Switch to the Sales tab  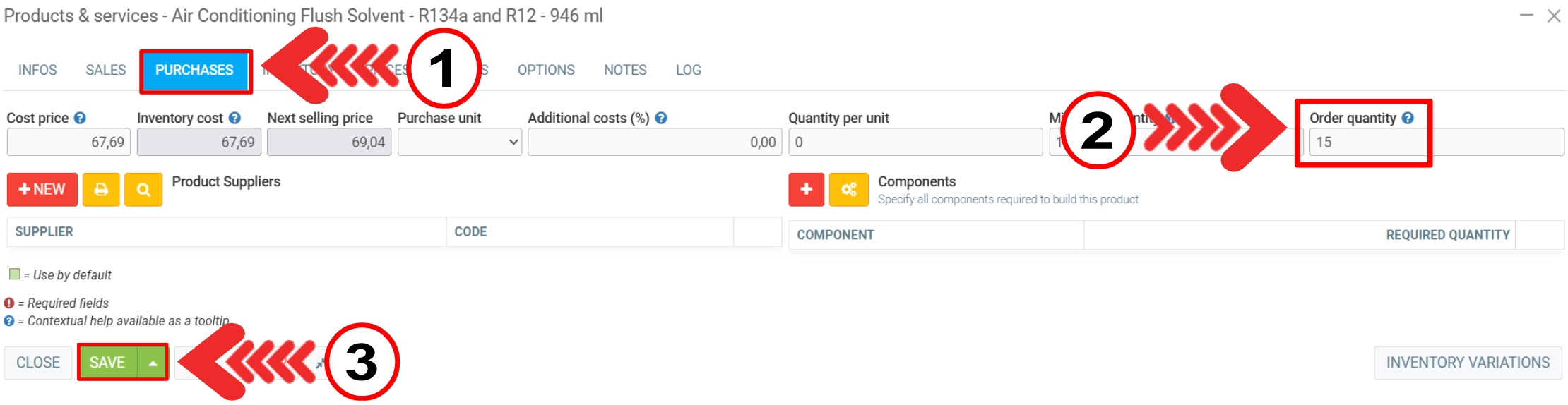[106, 70]
